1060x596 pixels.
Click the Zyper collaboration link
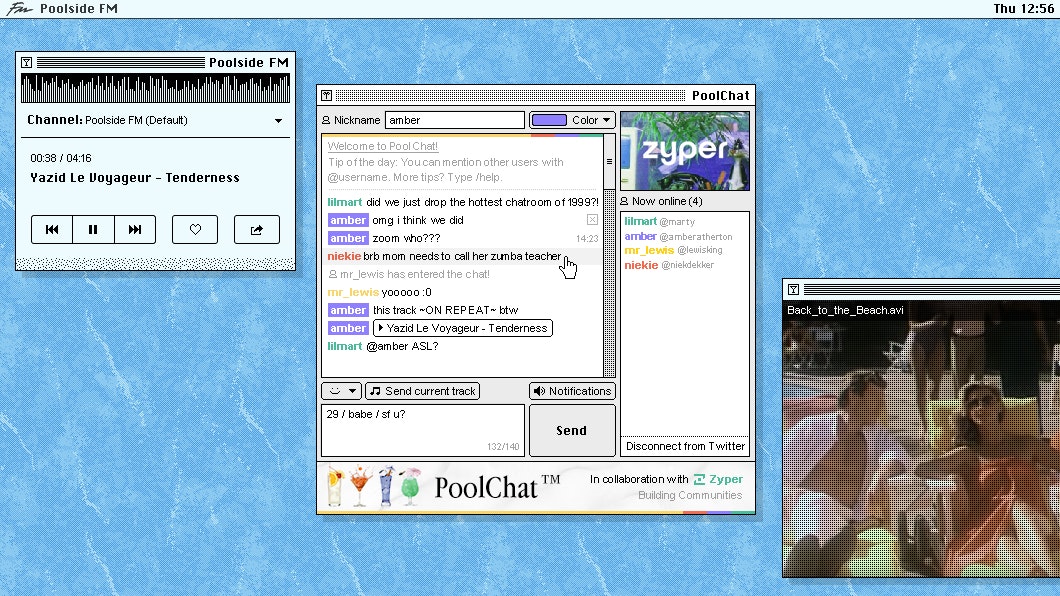coord(719,479)
